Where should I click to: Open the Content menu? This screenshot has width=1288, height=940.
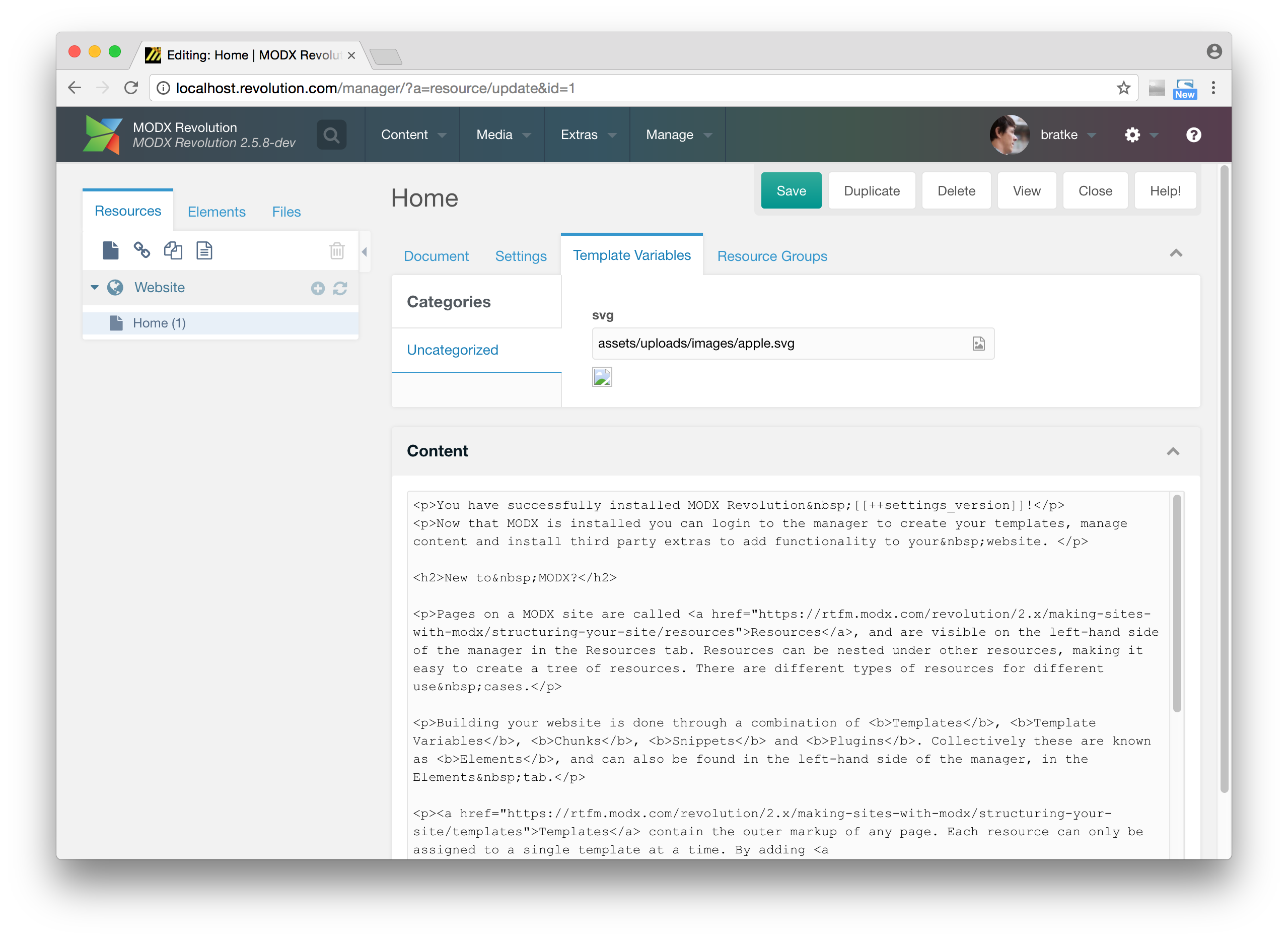click(413, 135)
